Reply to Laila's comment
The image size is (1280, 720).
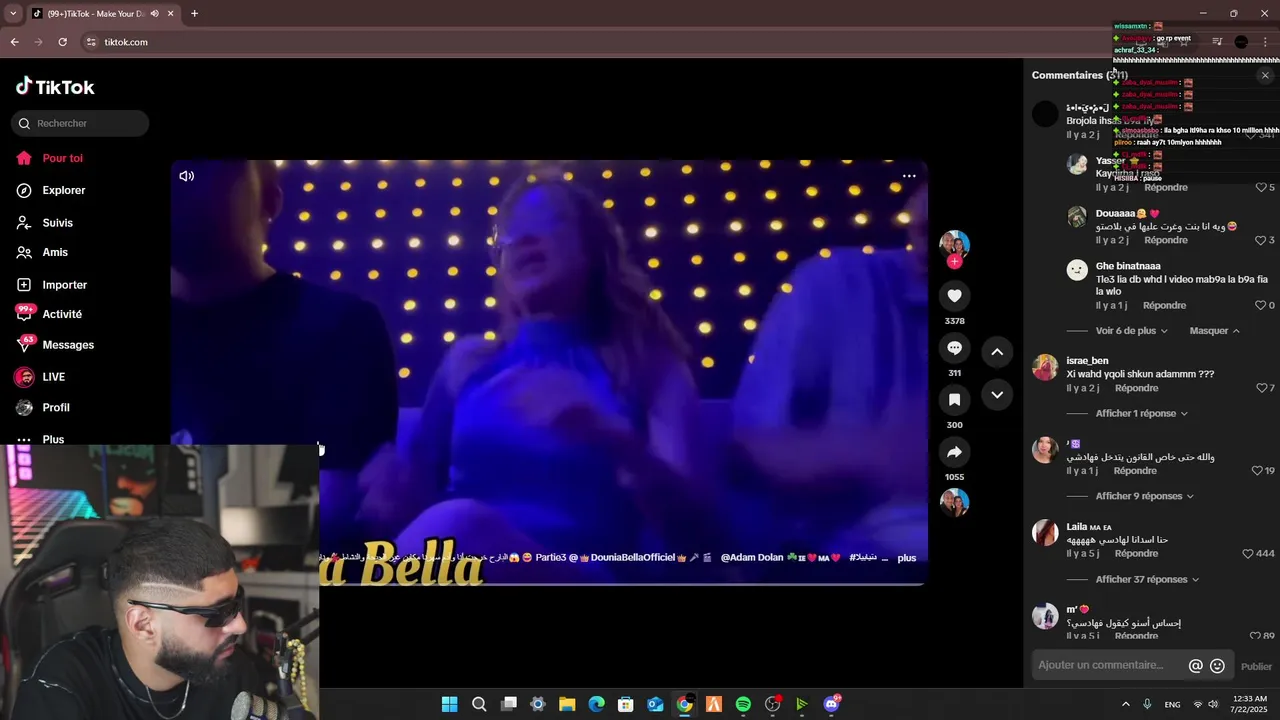click(1137, 553)
